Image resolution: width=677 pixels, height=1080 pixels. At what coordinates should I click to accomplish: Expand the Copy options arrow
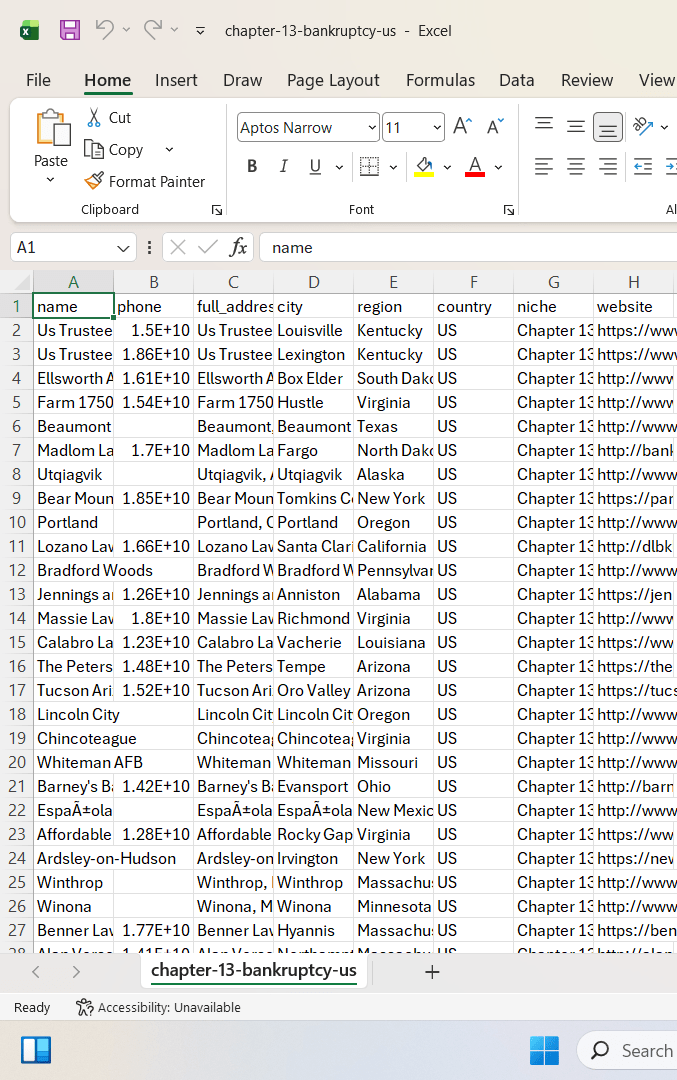point(169,149)
